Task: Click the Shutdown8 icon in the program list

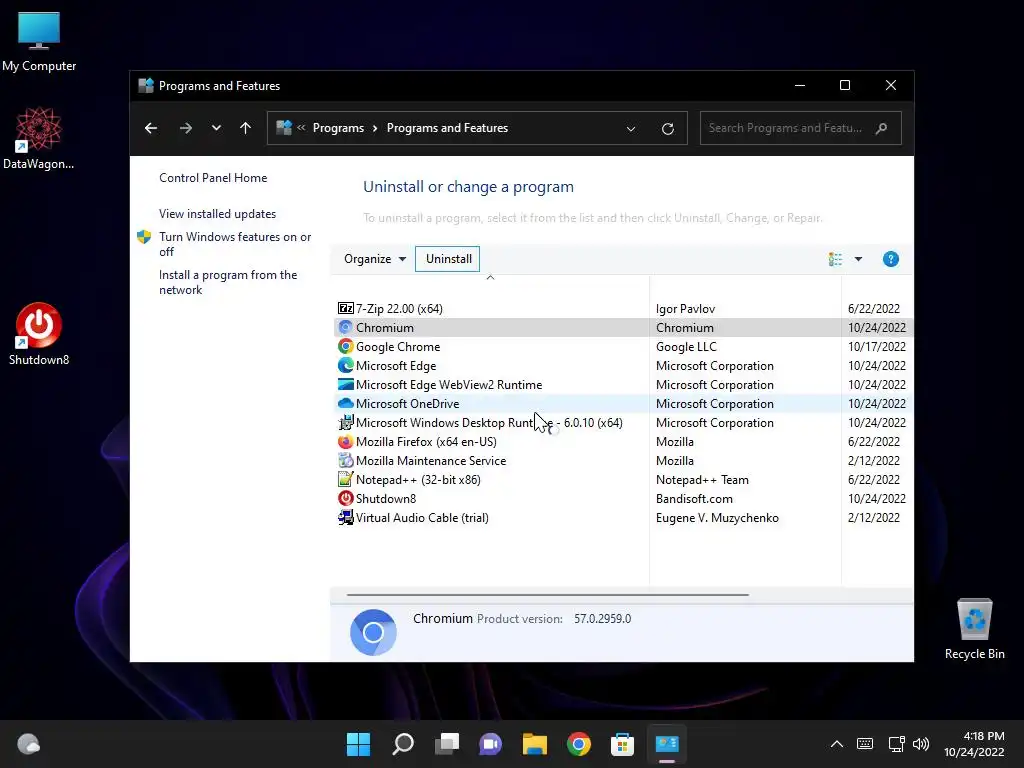Action: (345, 498)
